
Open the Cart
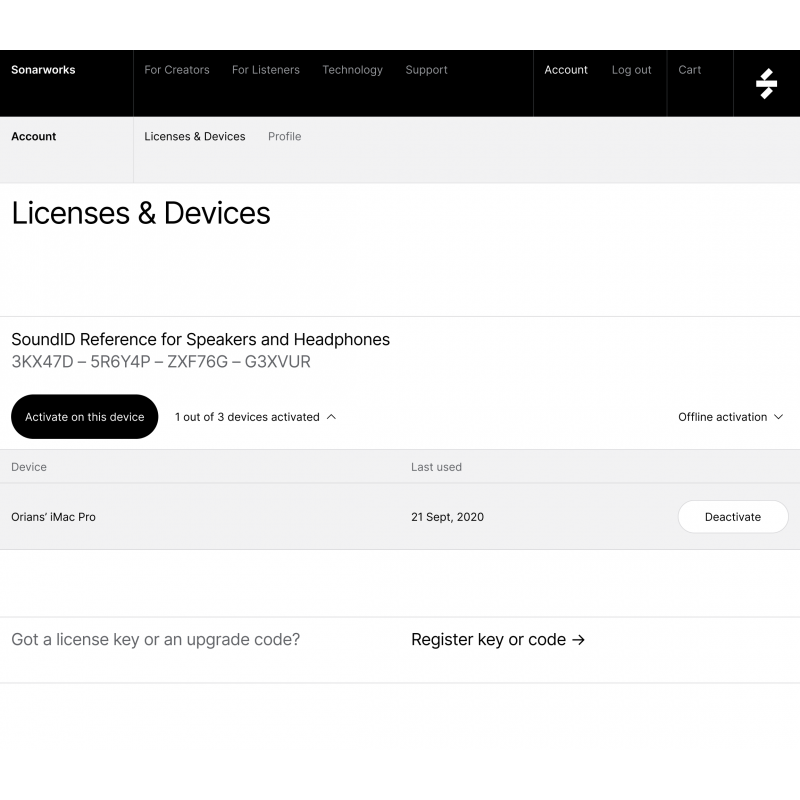pos(689,70)
